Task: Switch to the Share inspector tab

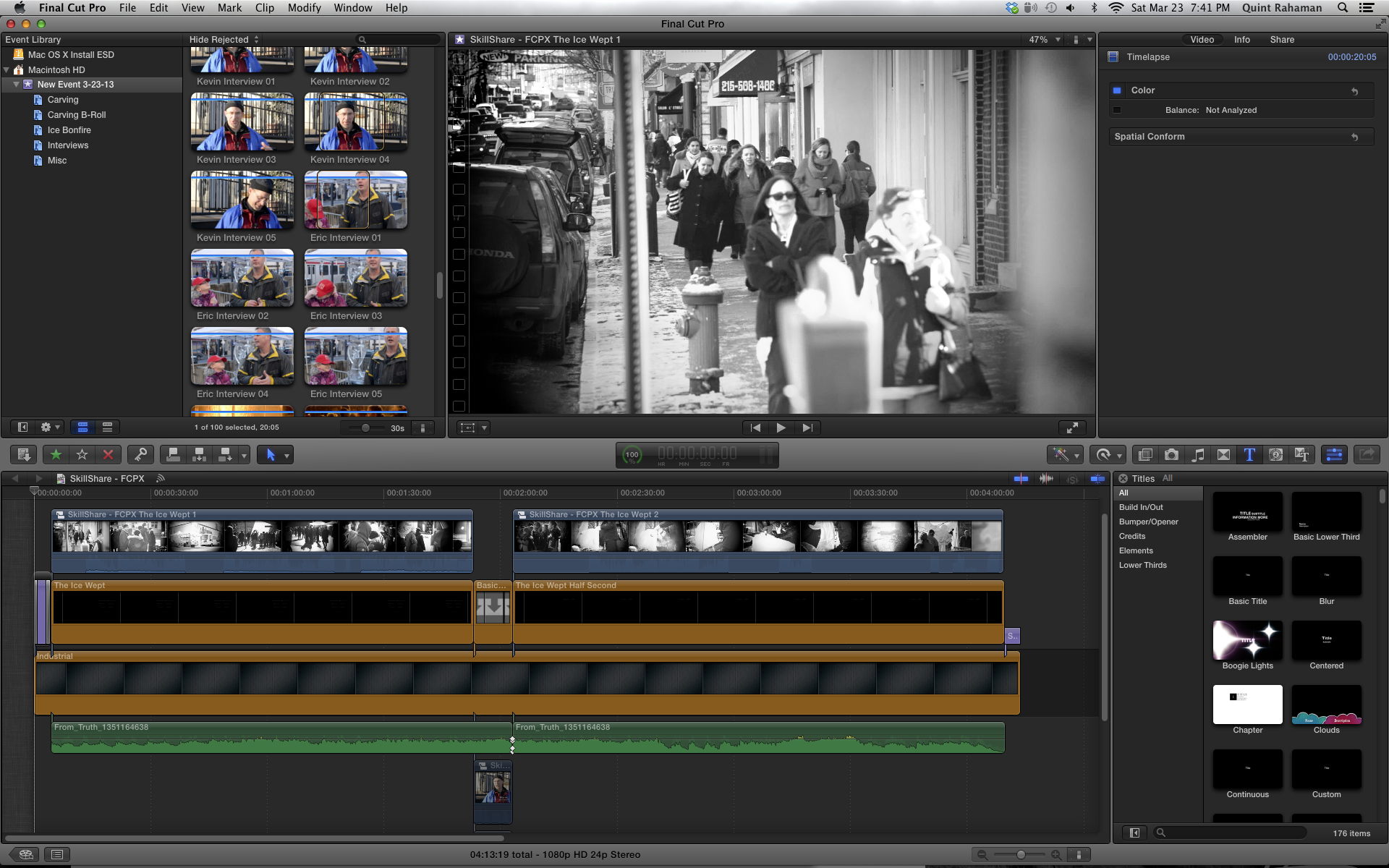Action: 1282,40
